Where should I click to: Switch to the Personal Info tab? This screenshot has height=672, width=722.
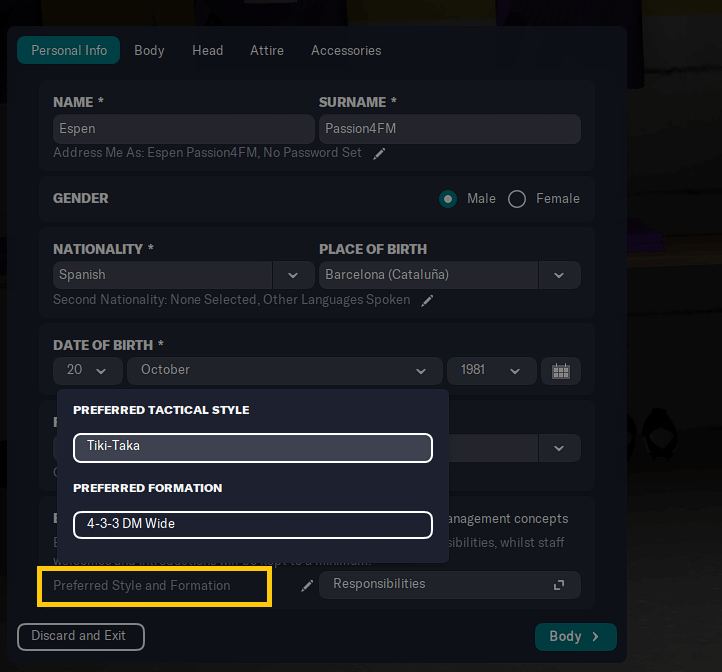(x=69, y=50)
